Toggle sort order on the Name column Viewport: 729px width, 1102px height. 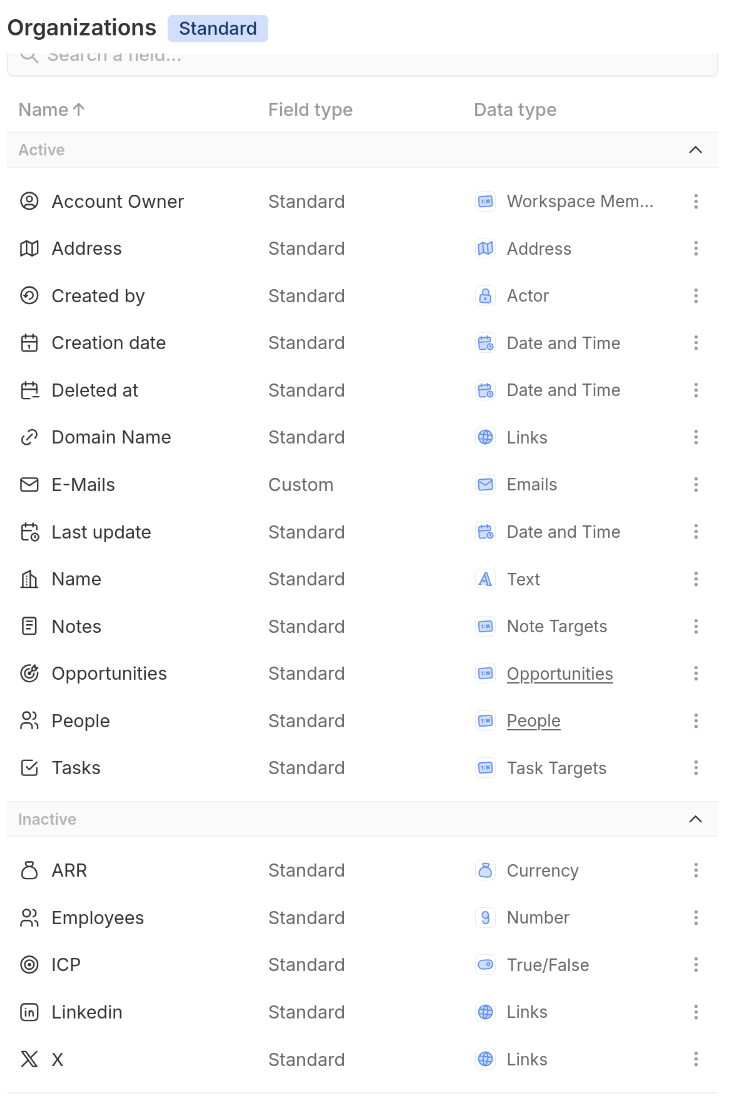coord(52,109)
